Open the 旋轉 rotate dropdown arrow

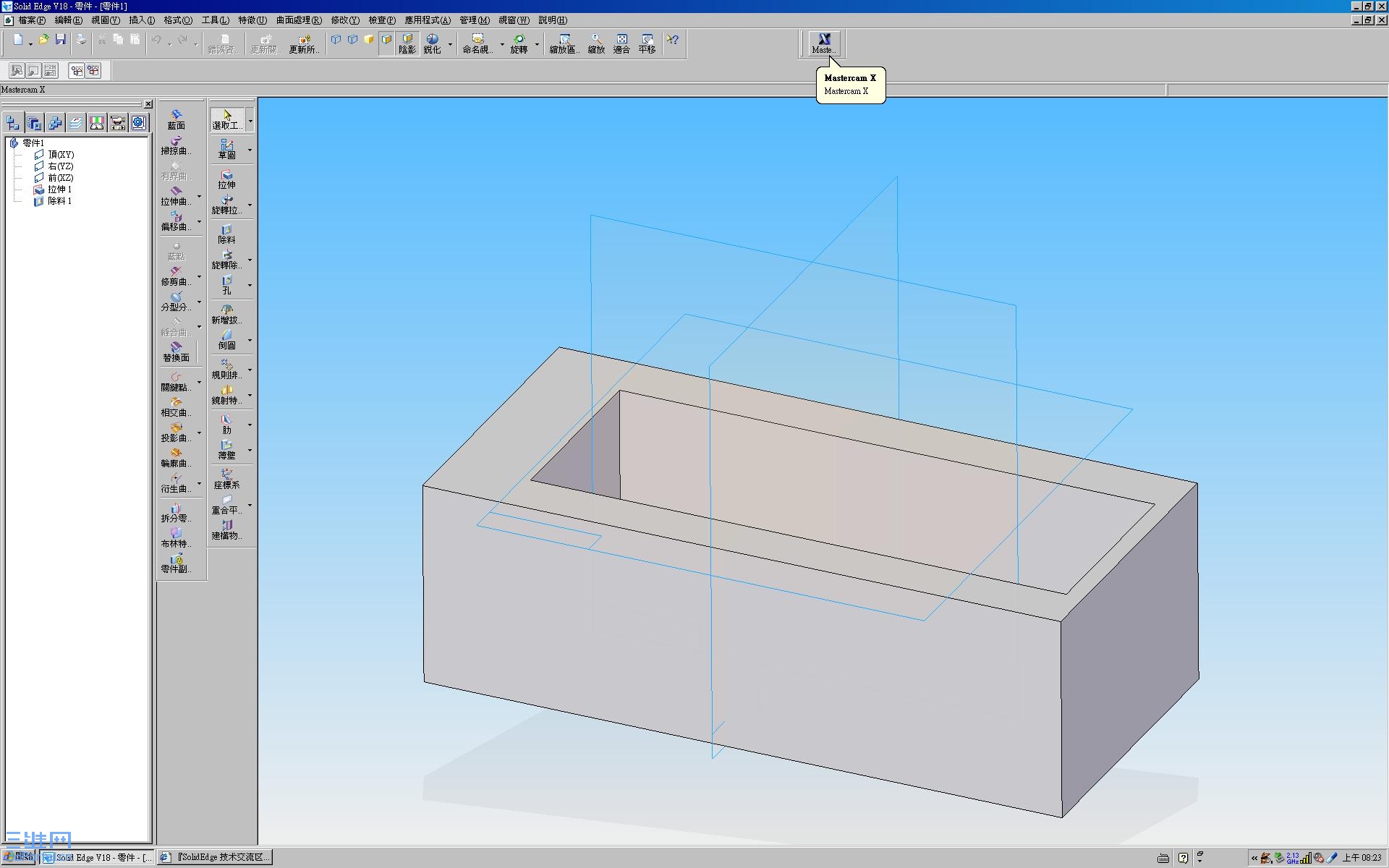(537, 44)
